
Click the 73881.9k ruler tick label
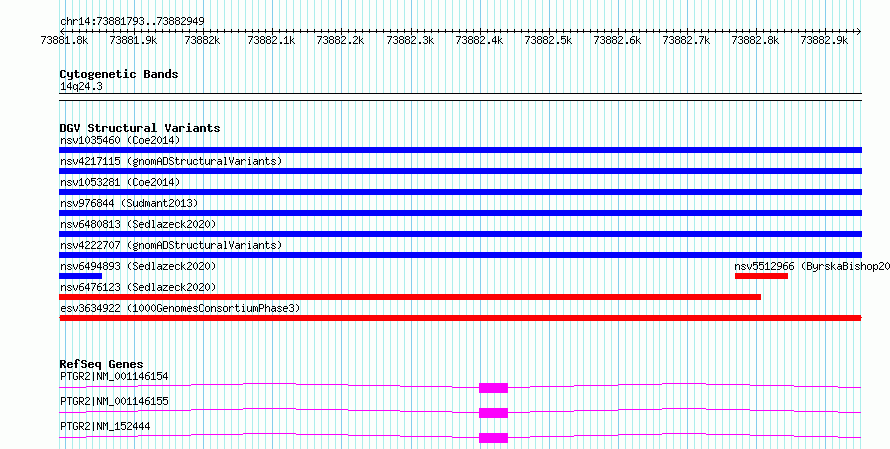coord(133,40)
